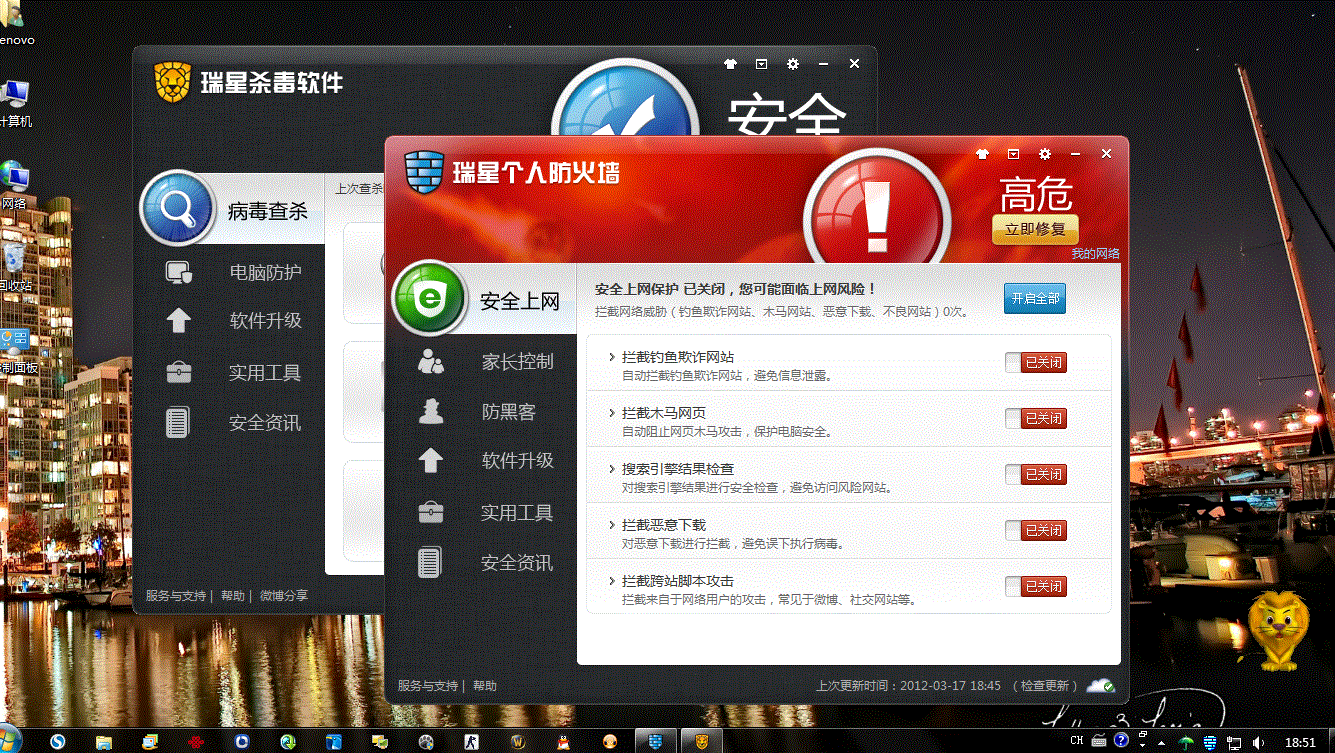The image size is (1335, 753).
Task: Open the Network desktop icon
Action: coord(14,185)
